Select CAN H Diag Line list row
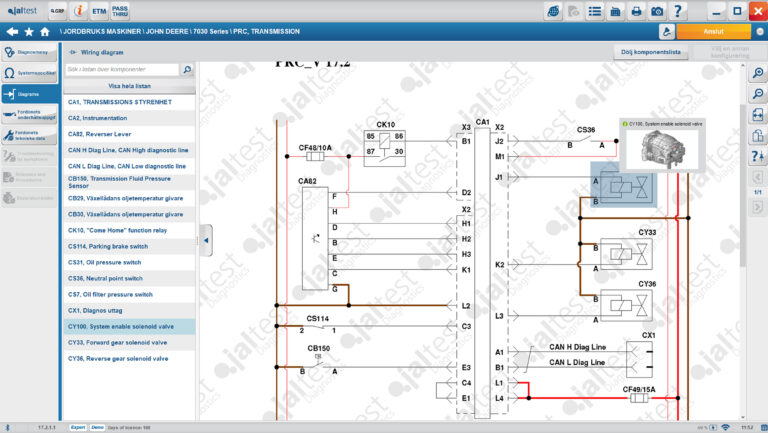The width and height of the screenshot is (768, 433). pos(129,150)
